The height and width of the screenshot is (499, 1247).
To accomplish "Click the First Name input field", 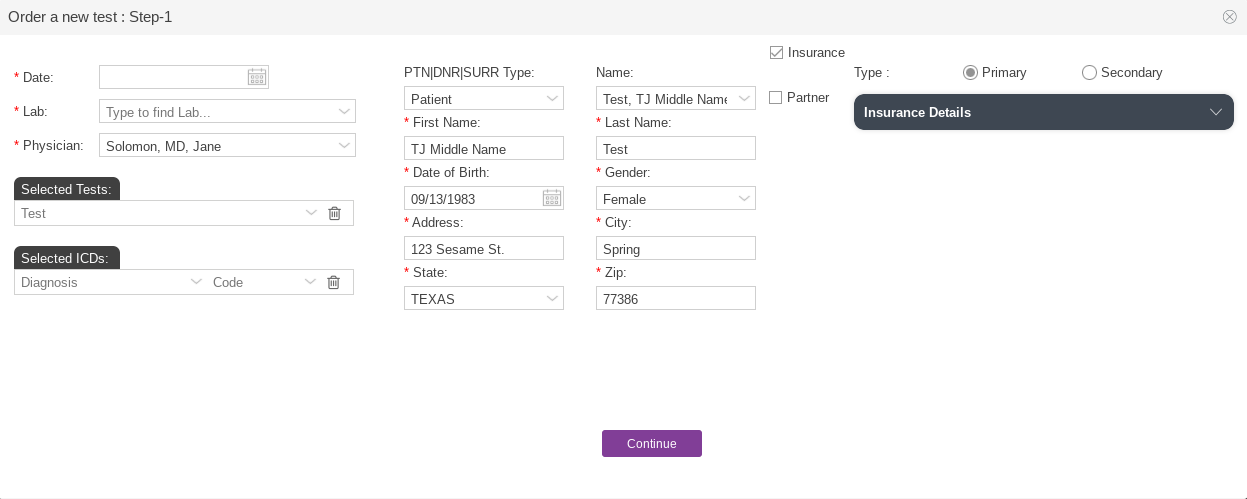I will 484,148.
